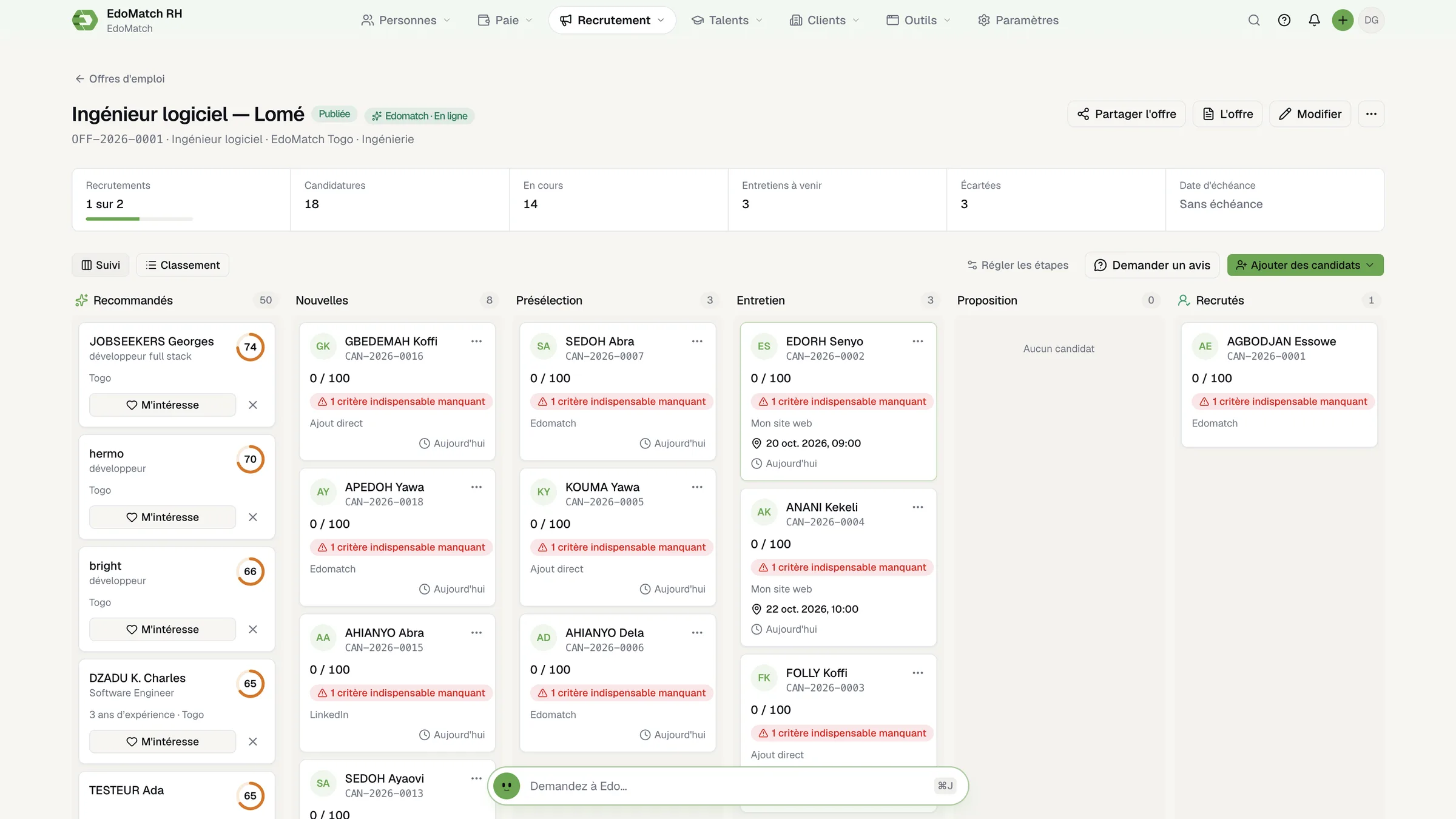Open options menu for EDORH Senyo

[918, 342]
